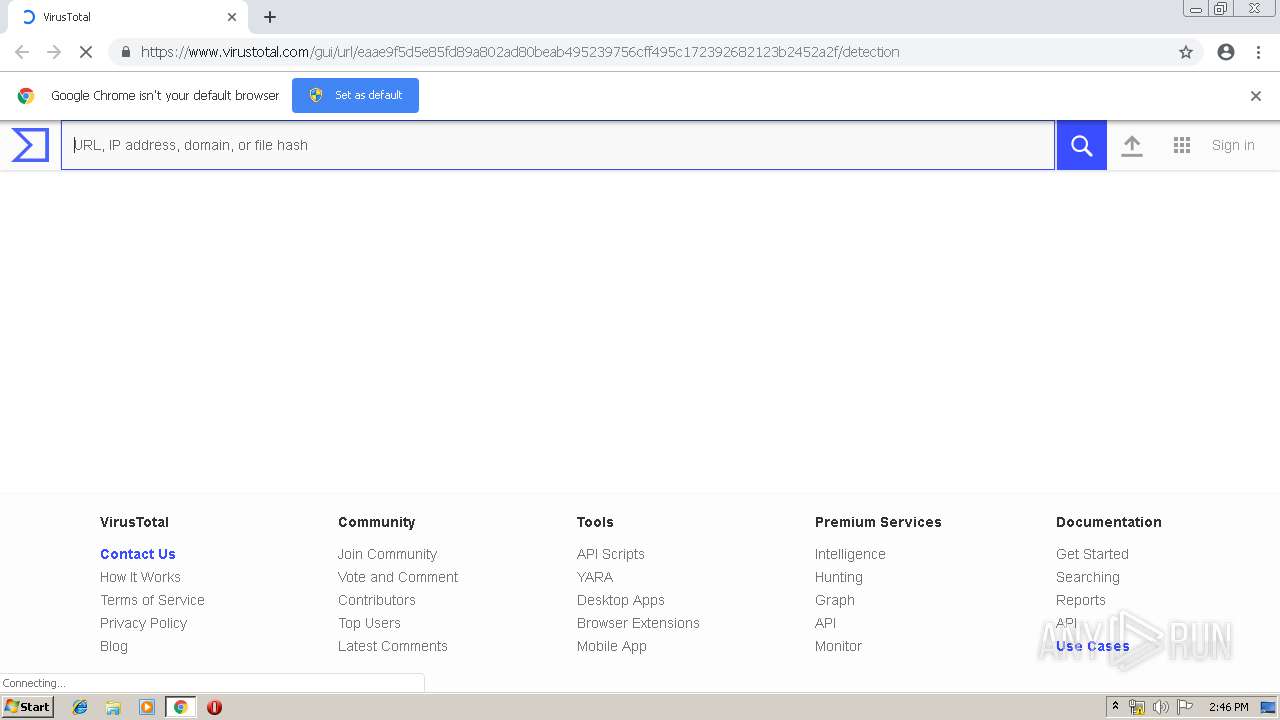The width and height of the screenshot is (1280, 720).
Task: Open YARA link
Action: pyautogui.click(x=595, y=577)
